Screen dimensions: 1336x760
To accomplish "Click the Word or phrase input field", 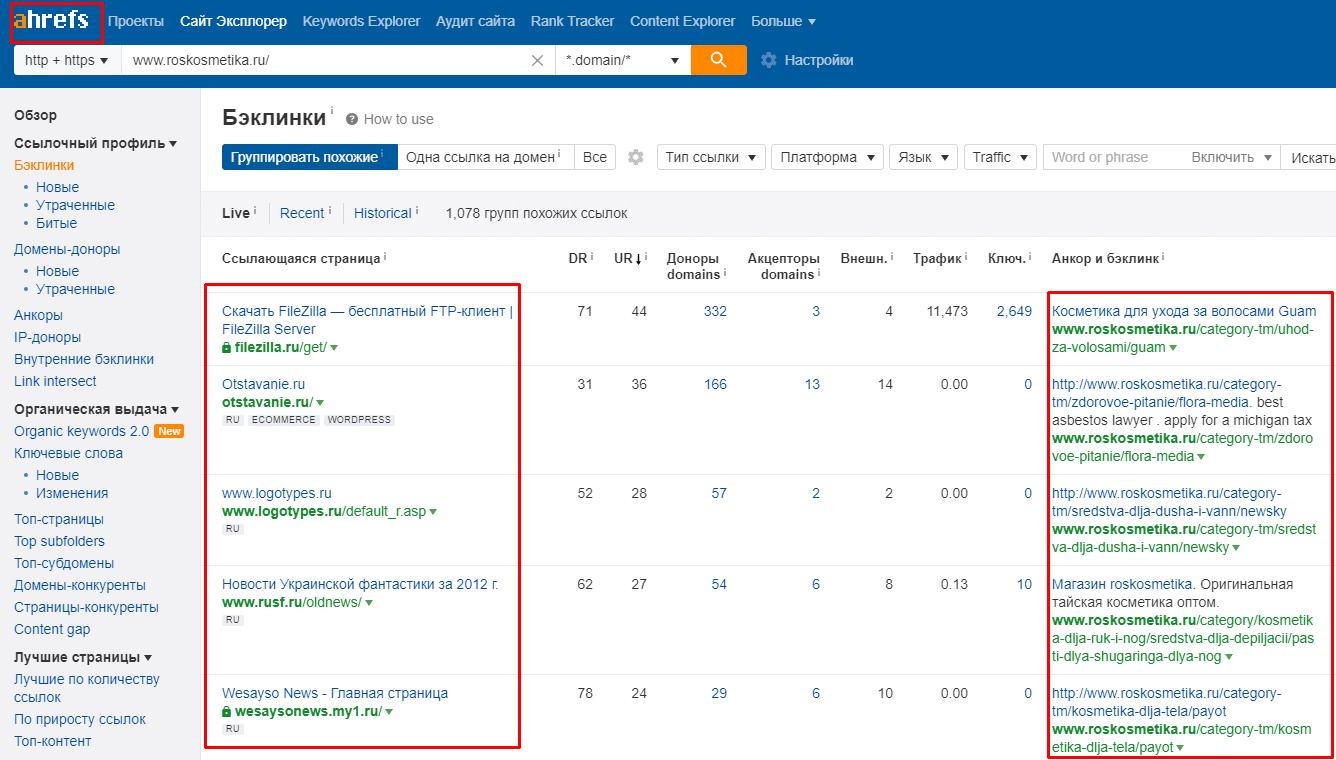I will click(x=1113, y=157).
